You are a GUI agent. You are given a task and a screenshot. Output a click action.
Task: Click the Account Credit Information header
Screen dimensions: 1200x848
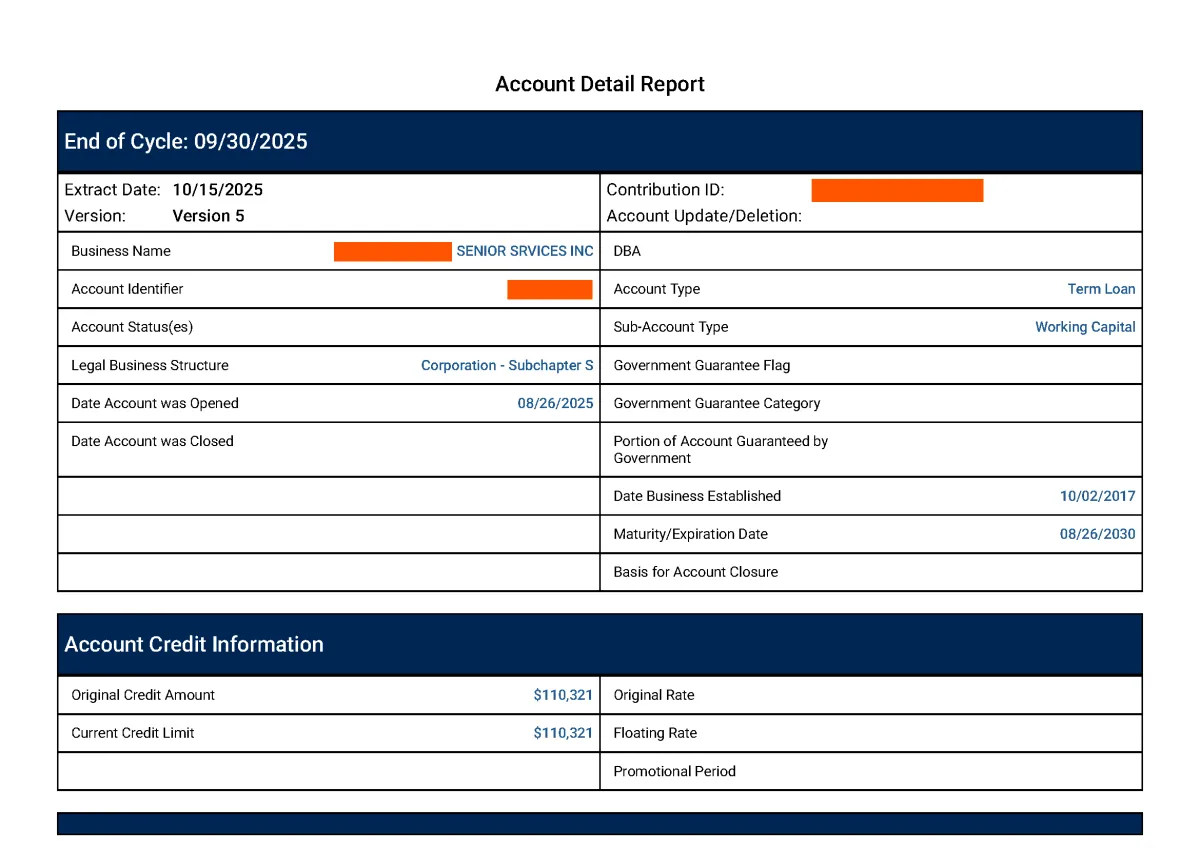coord(194,644)
